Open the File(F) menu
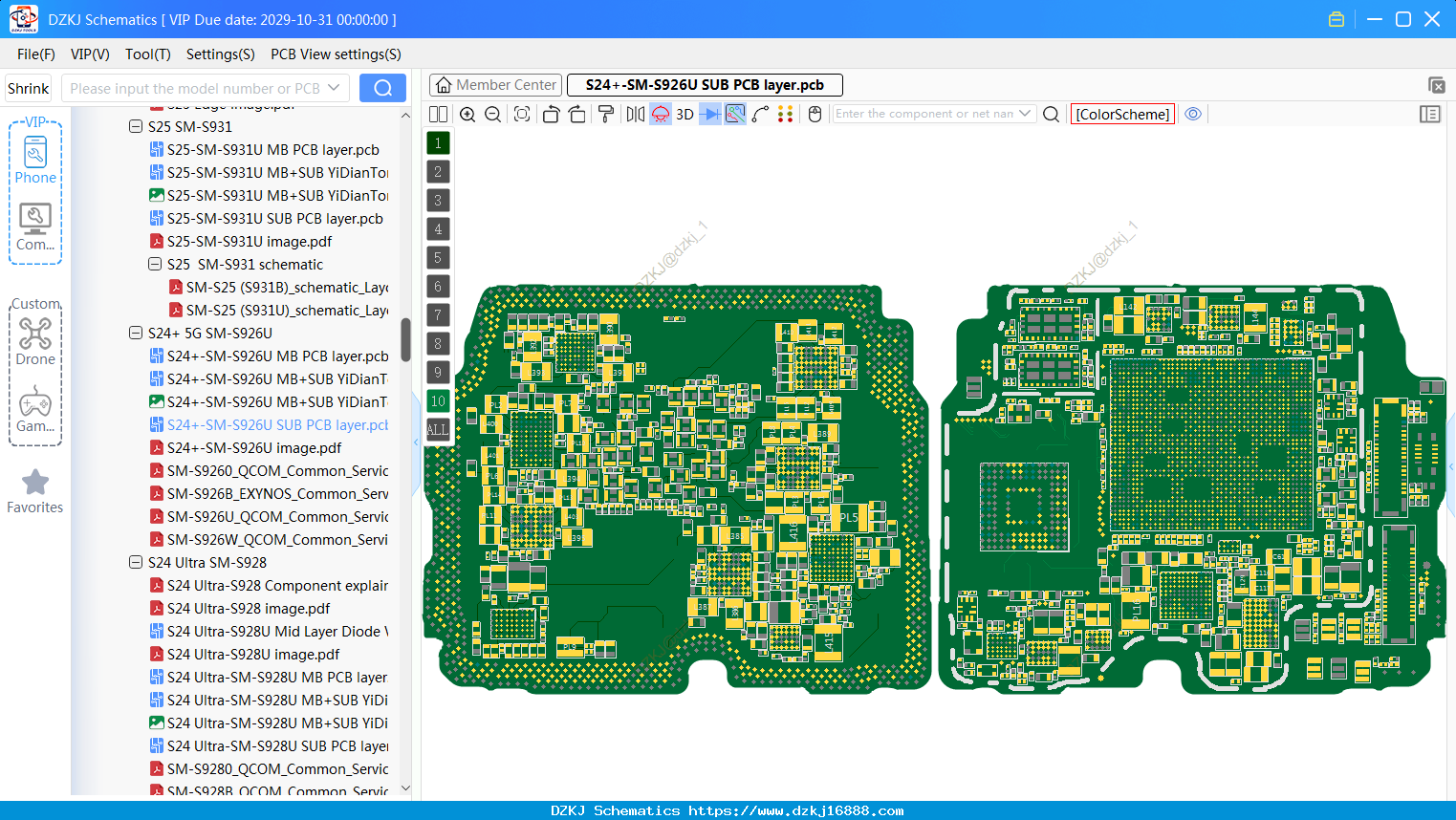Viewport: 1456px width, 820px height. point(36,54)
